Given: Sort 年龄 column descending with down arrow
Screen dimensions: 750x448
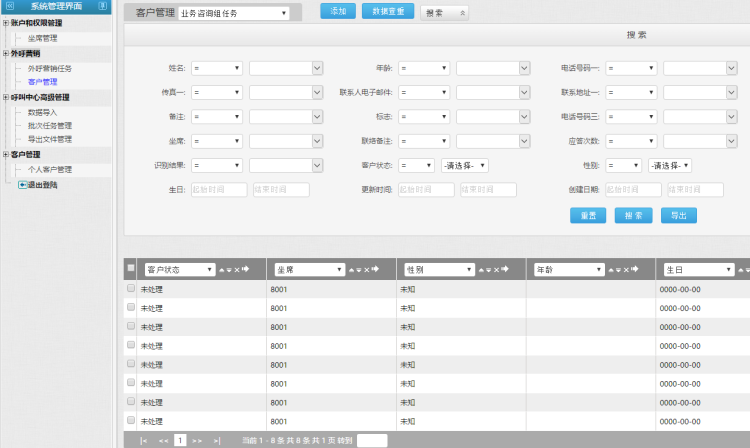Looking at the screenshot, I should coord(619,270).
